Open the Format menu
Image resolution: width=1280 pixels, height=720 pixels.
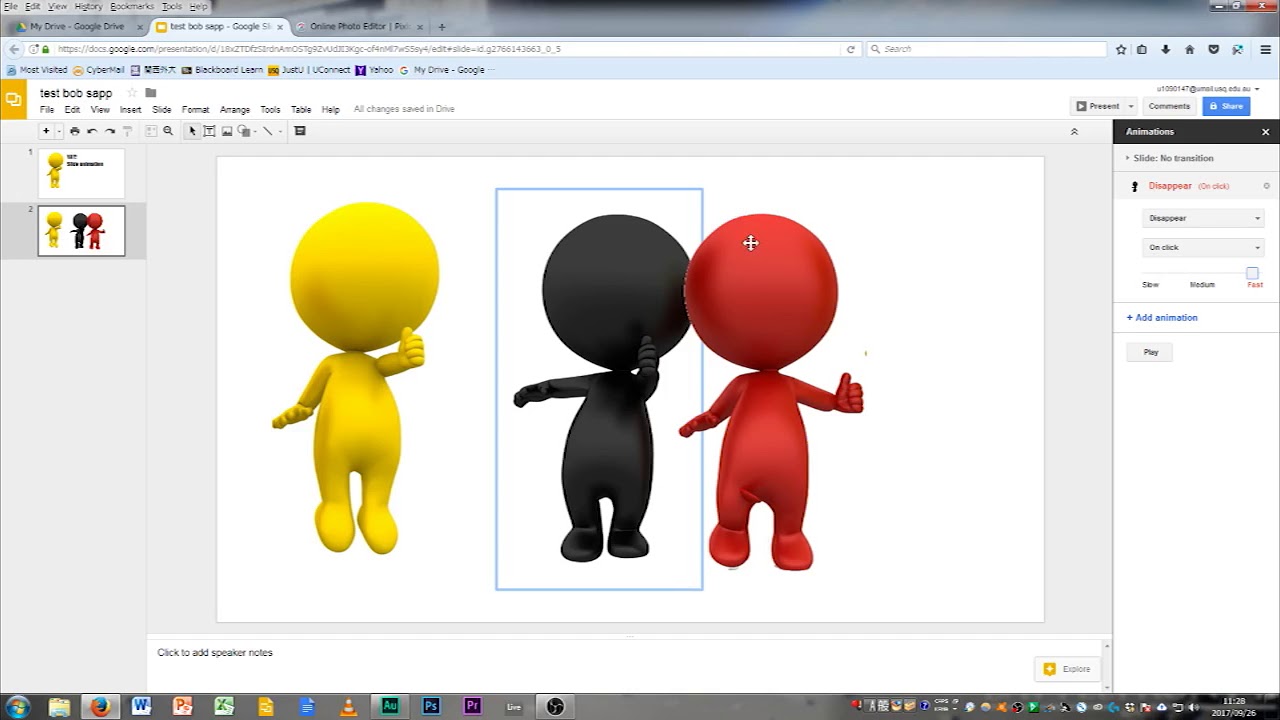pos(195,110)
